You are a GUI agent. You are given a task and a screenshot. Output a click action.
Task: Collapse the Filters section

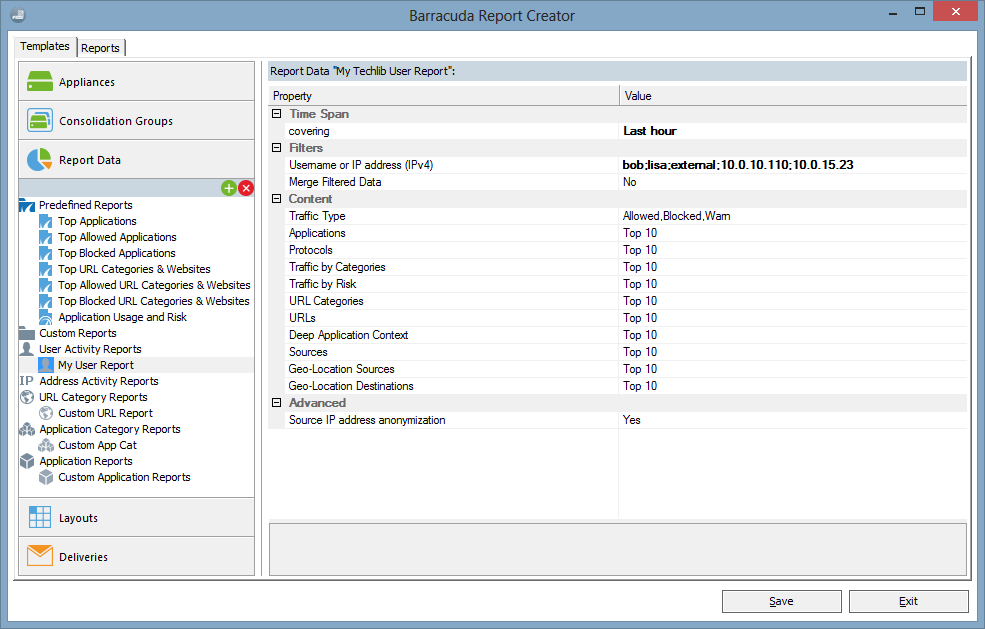tap(276, 148)
